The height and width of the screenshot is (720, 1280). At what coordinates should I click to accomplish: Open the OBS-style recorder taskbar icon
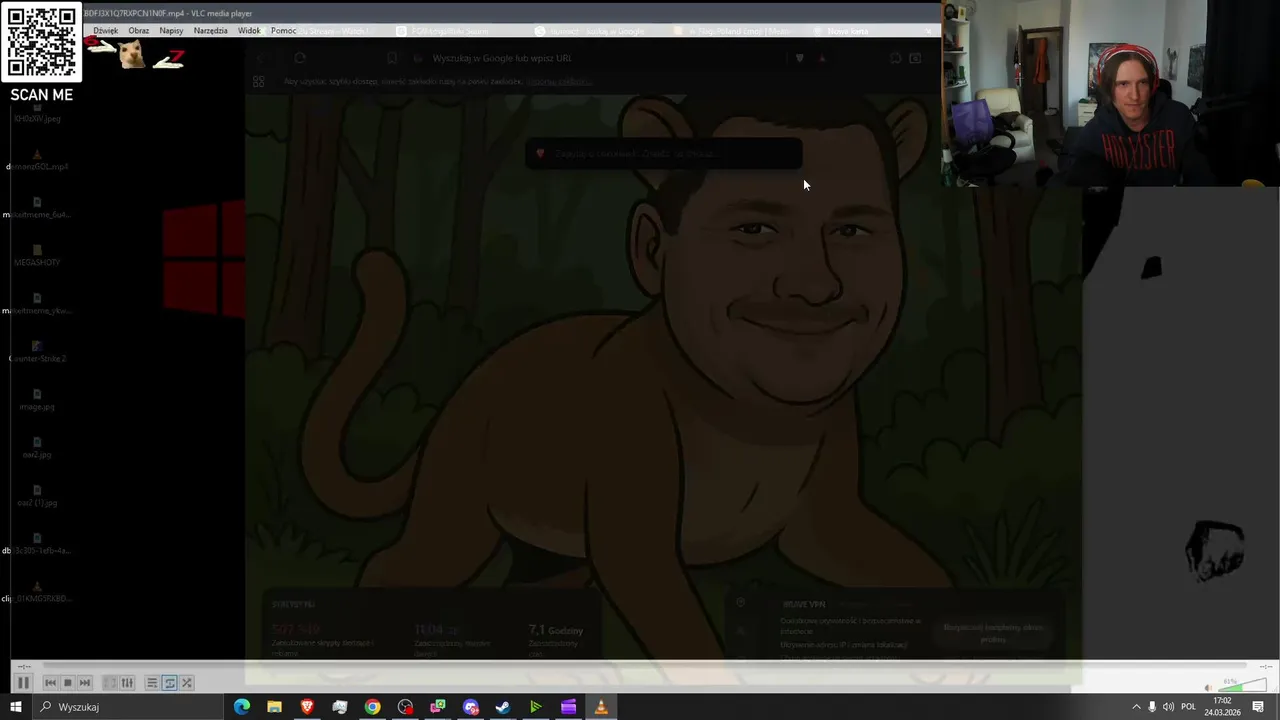point(405,707)
